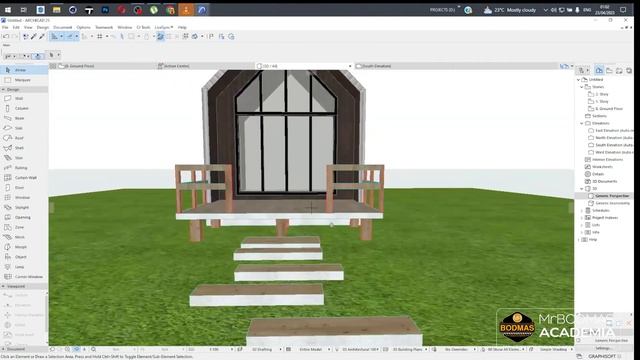The image size is (640, 360).
Task: Select the Stair tool
Action: (x=24, y=158)
